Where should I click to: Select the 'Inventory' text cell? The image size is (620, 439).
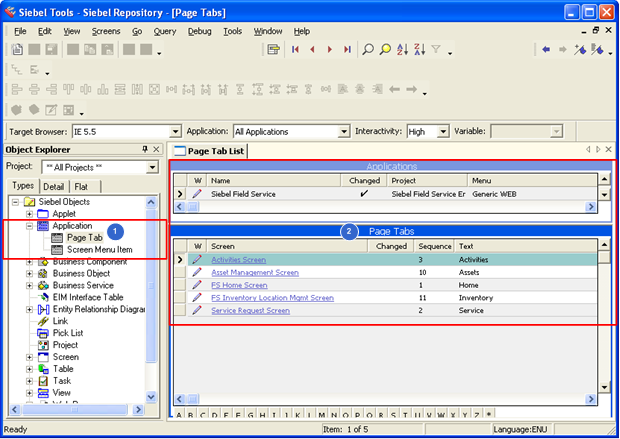pos(476,298)
